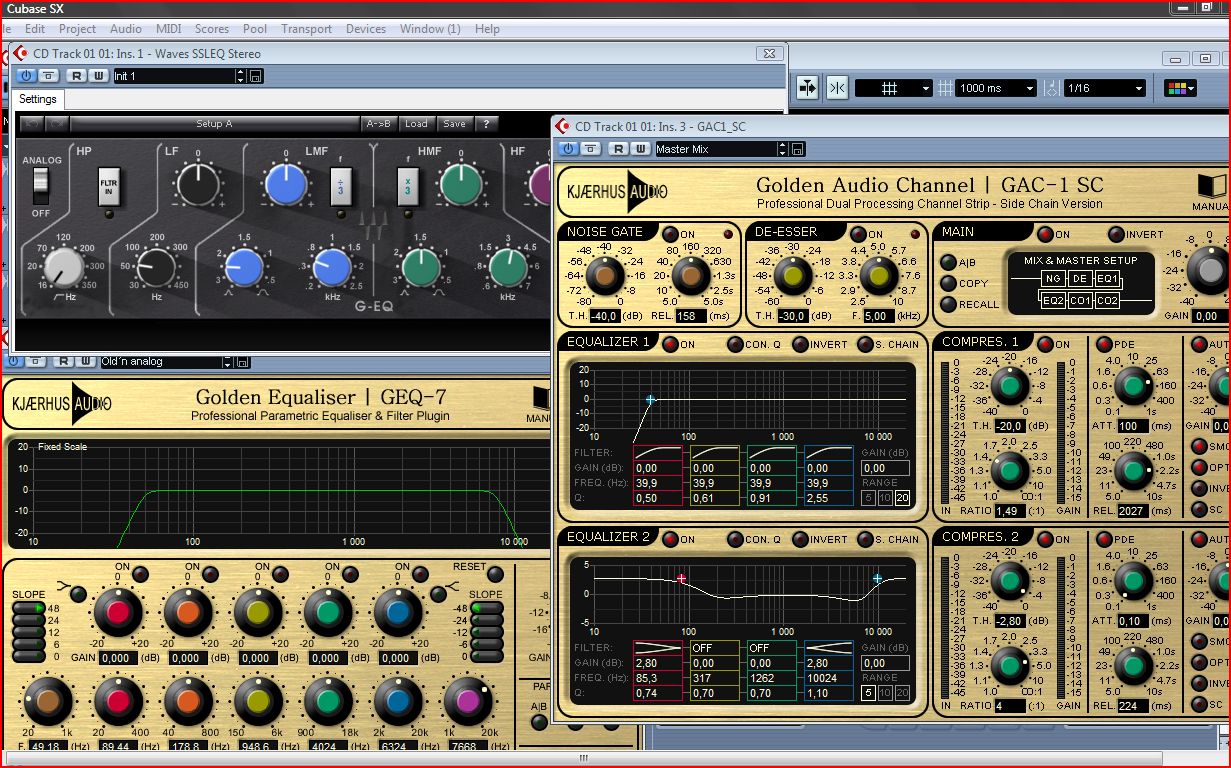
Task: Click the HP frequency knob in Waves SSLEQ
Action: pos(65,268)
